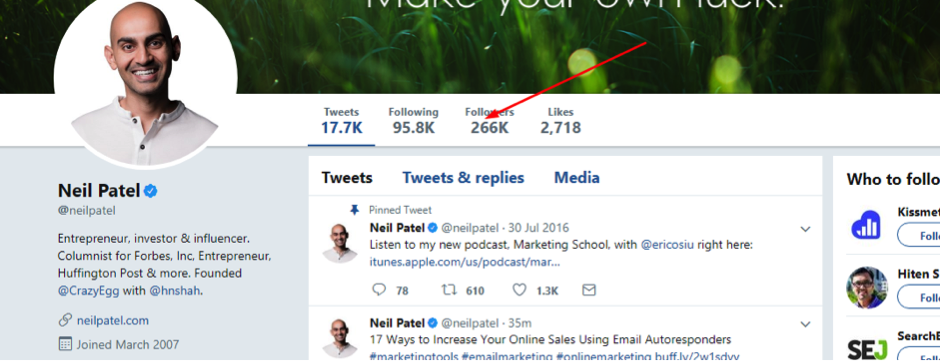The image size is (941, 361).
Task: Switch to the Media tab
Action: (577, 178)
